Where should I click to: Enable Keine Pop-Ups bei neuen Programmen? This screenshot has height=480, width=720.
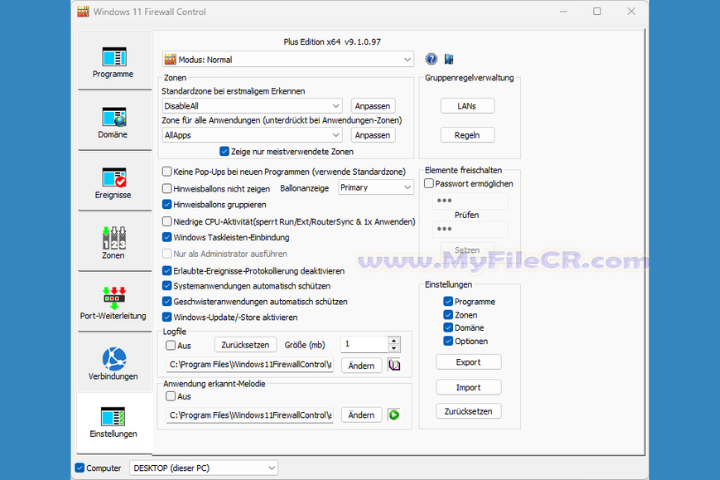(167, 171)
